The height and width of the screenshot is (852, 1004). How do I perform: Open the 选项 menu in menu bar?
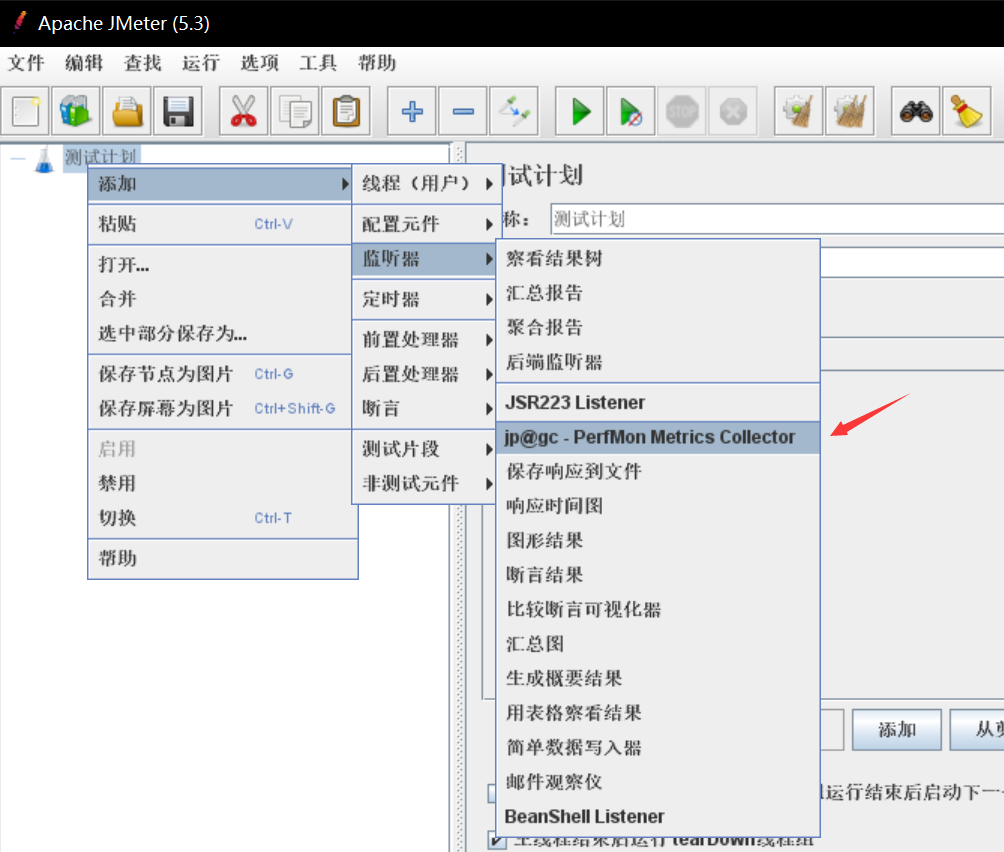click(259, 63)
